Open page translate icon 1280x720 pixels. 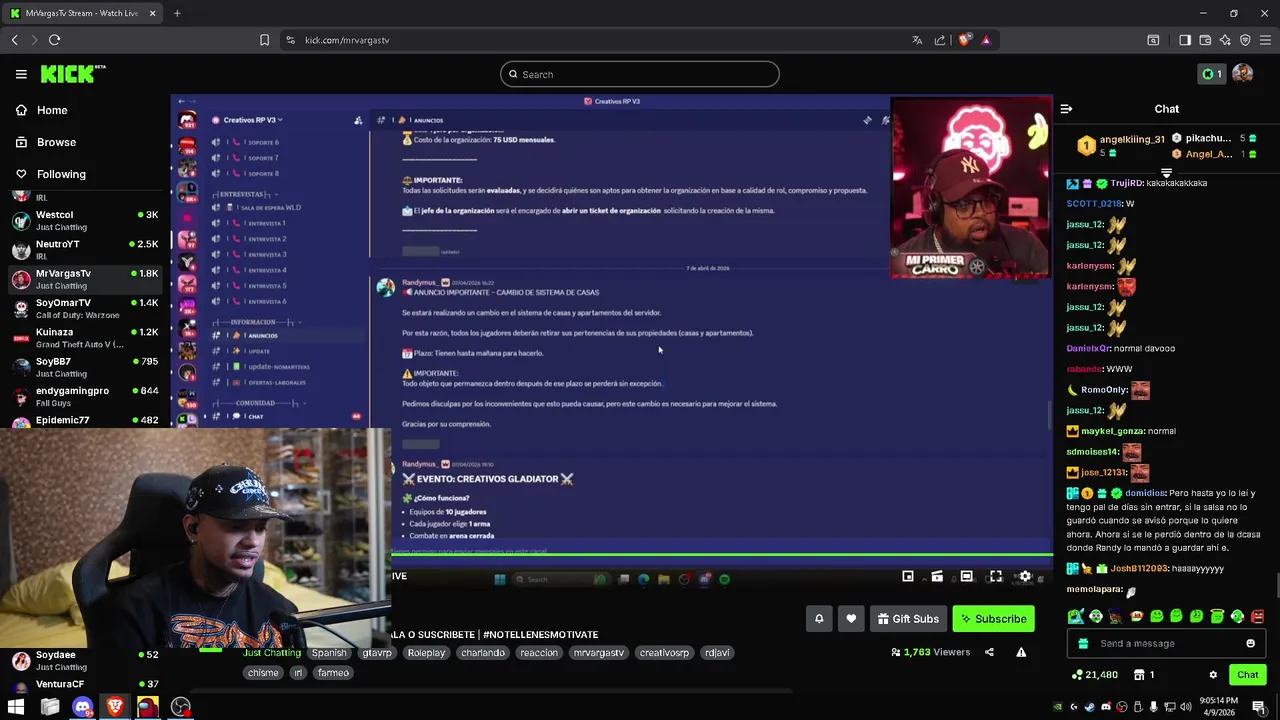[917, 40]
